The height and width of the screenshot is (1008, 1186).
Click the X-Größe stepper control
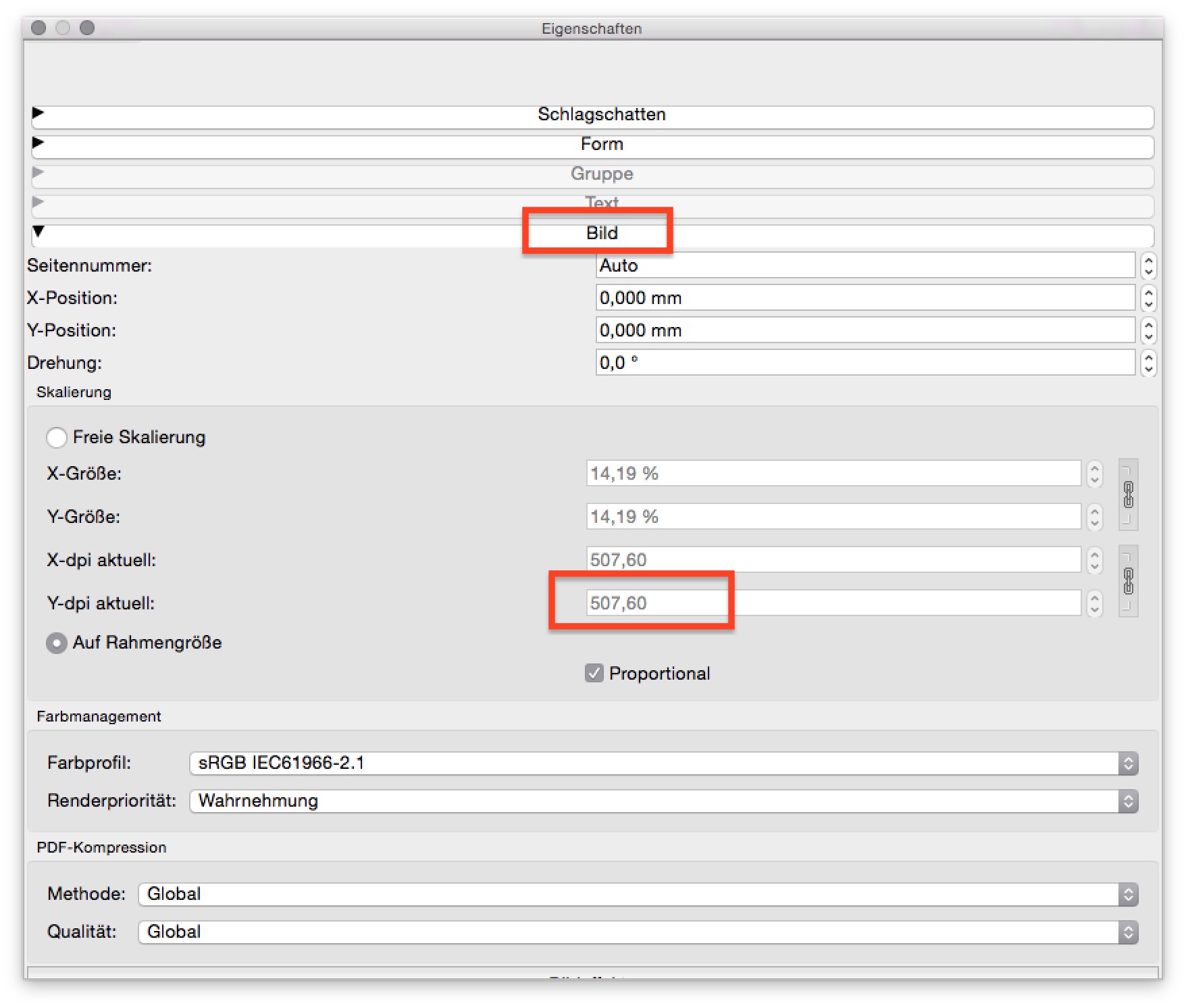pos(1094,474)
